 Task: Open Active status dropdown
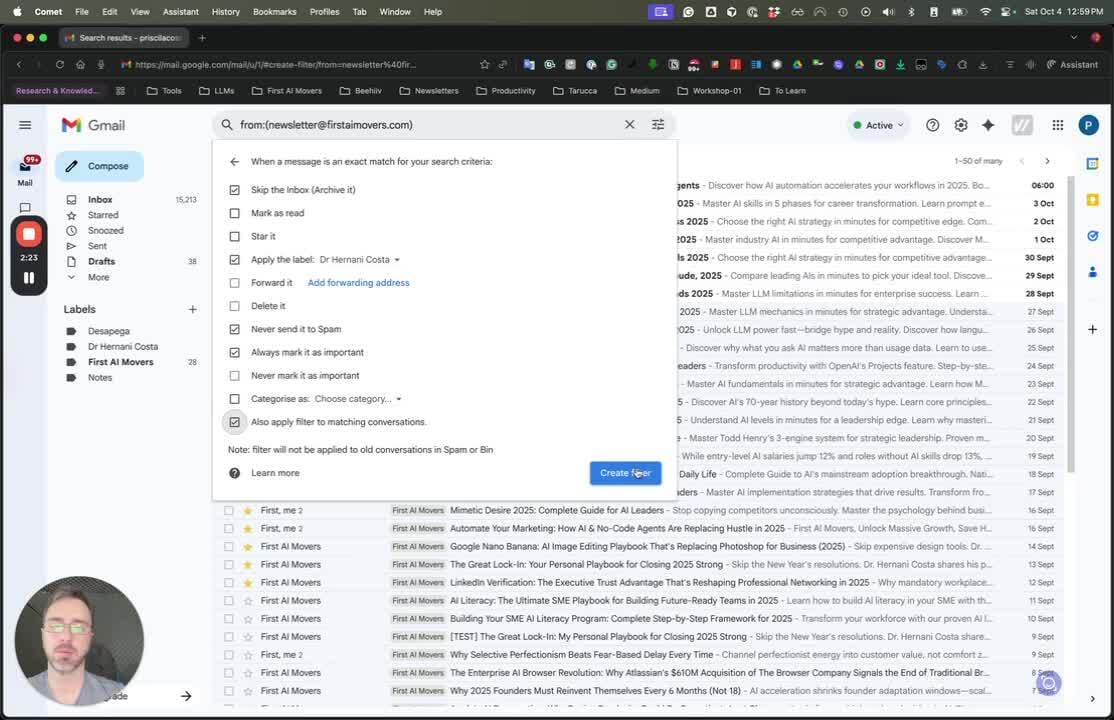tap(879, 125)
